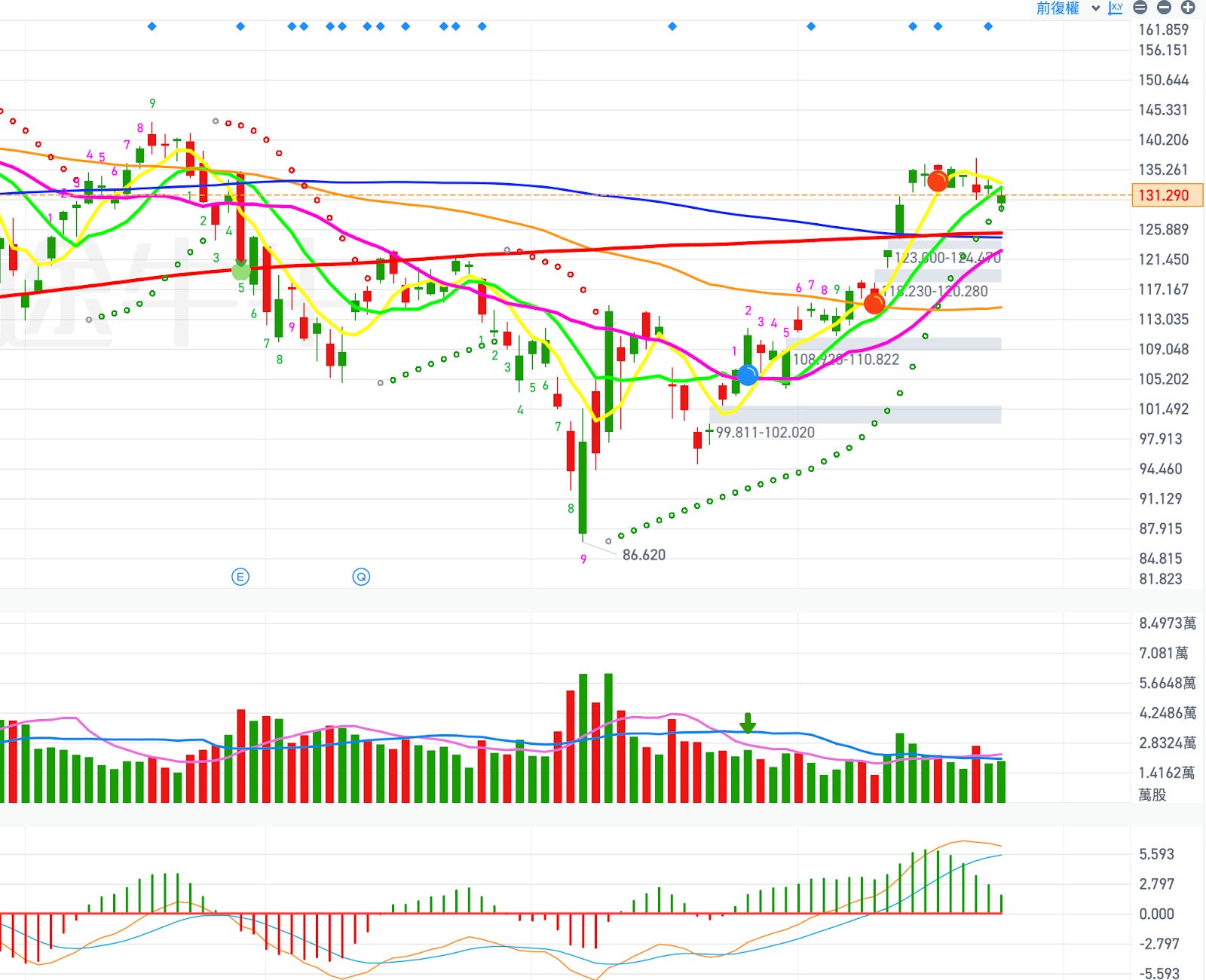Screen dimensions: 1206x980
Task: Click MACD axis value 0.000
Action: point(1156,914)
